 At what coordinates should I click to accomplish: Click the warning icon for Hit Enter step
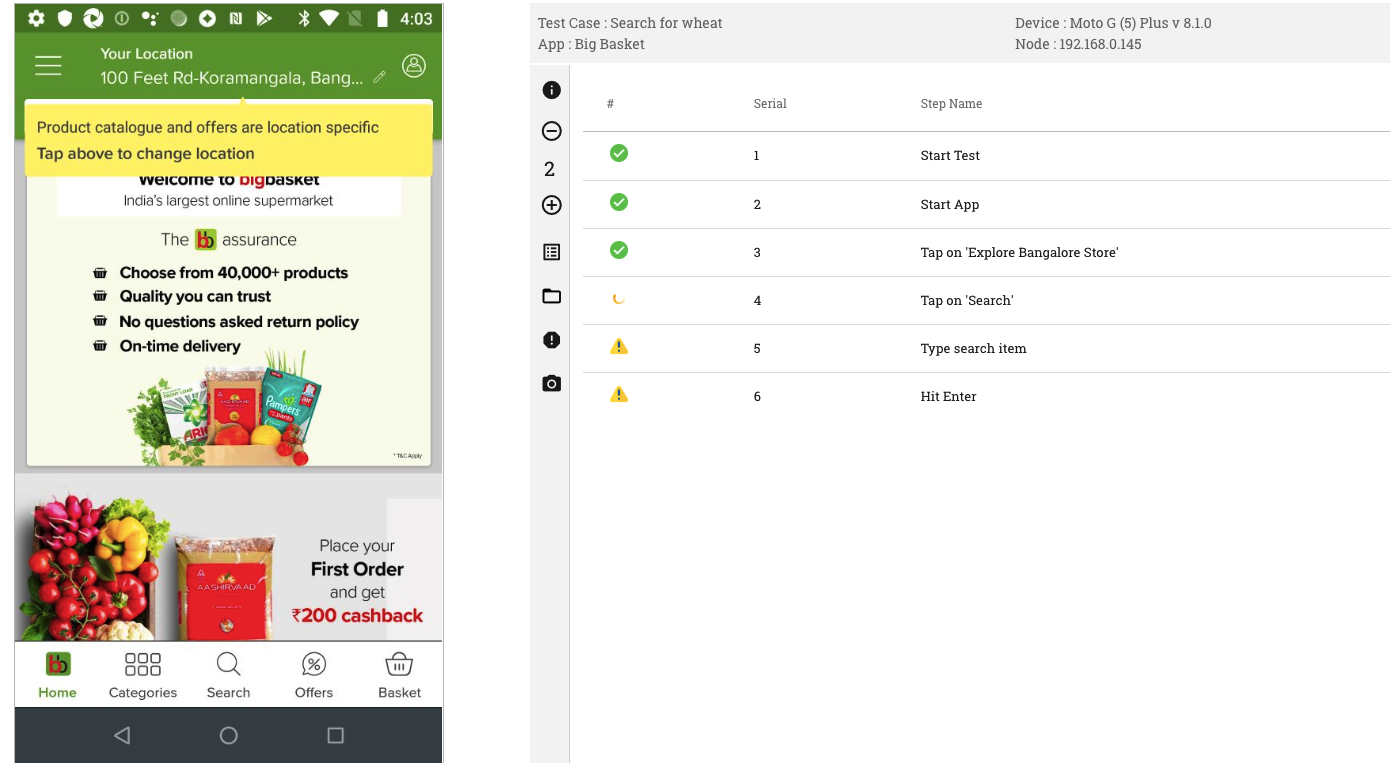(619, 394)
